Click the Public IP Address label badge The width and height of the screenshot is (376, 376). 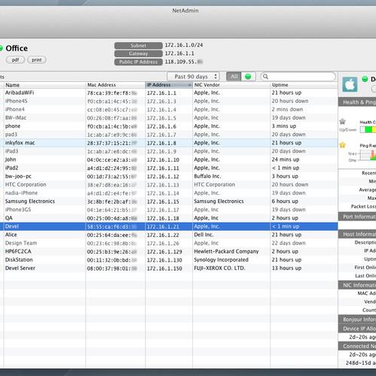(x=138, y=62)
